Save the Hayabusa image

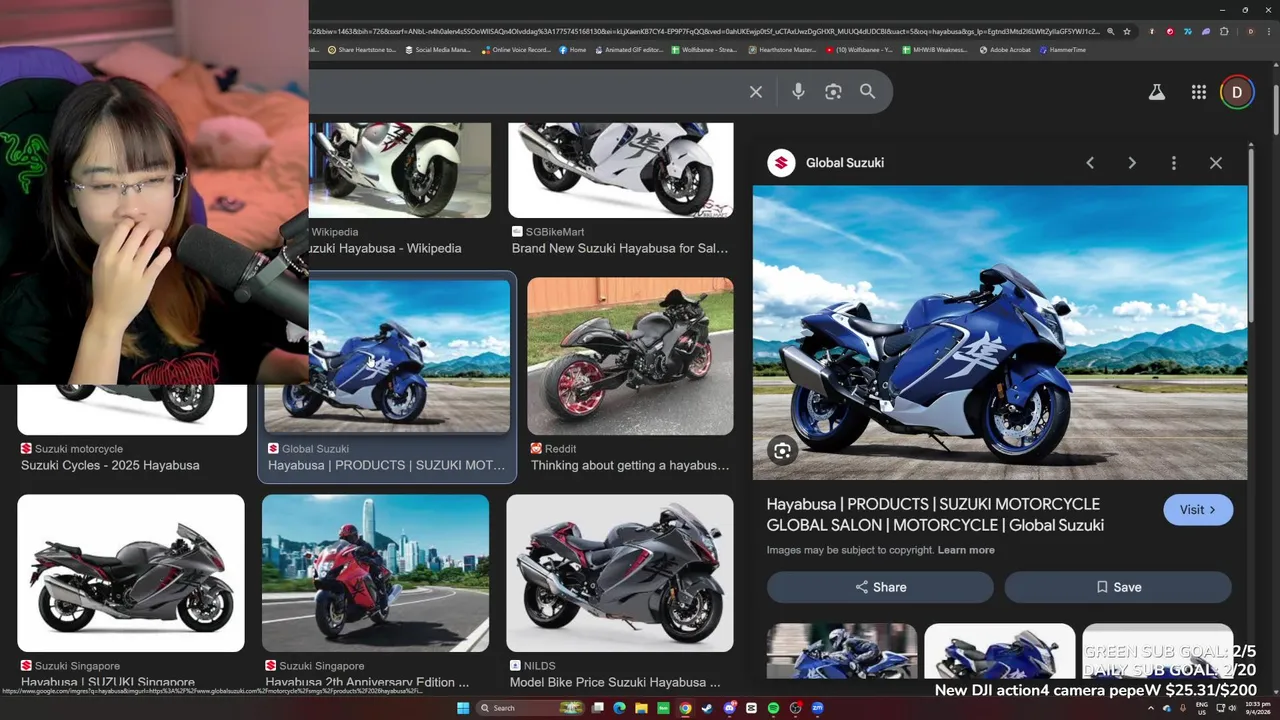click(x=1118, y=587)
